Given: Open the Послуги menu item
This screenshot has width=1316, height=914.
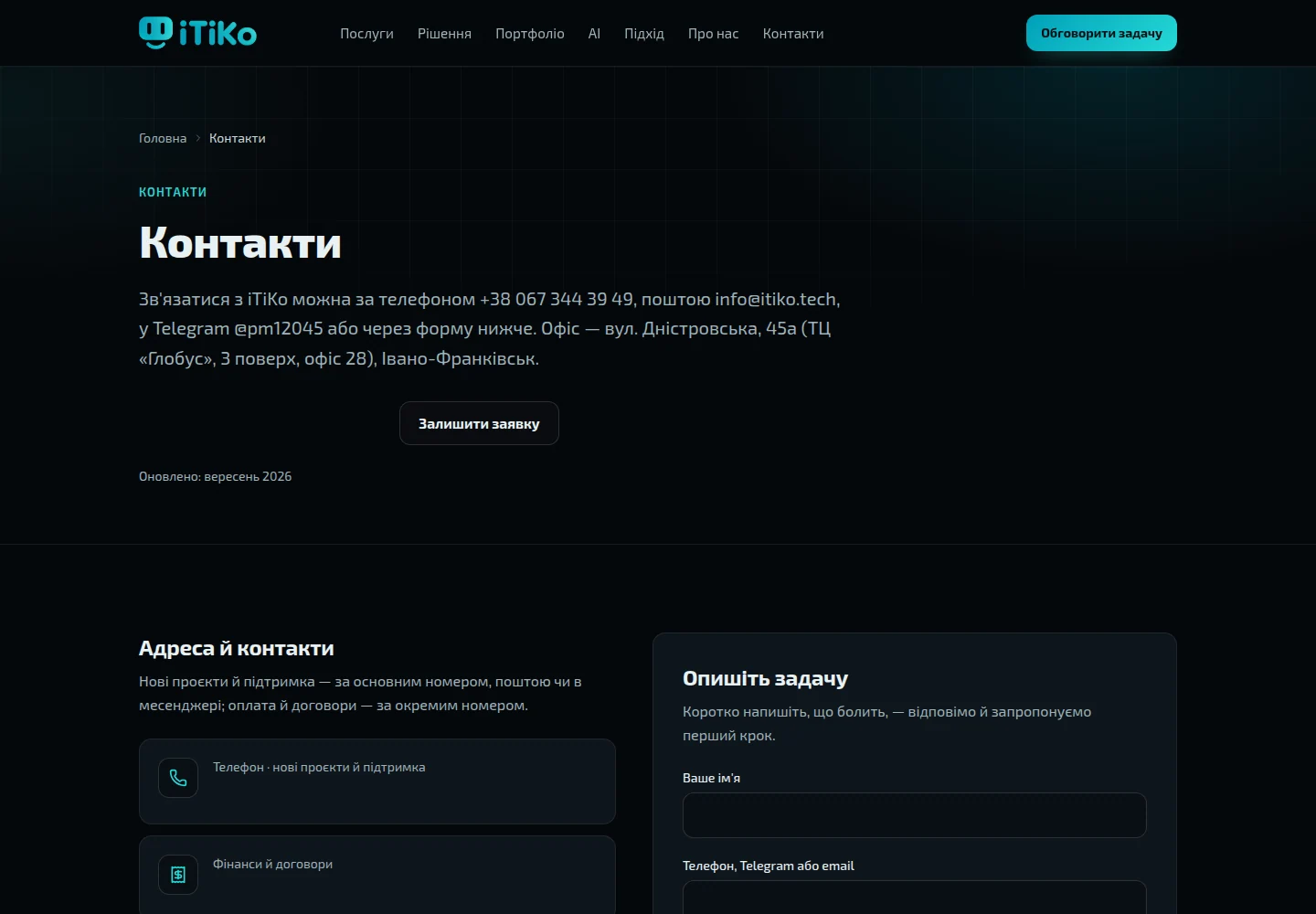Looking at the screenshot, I should click(x=366, y=34).
